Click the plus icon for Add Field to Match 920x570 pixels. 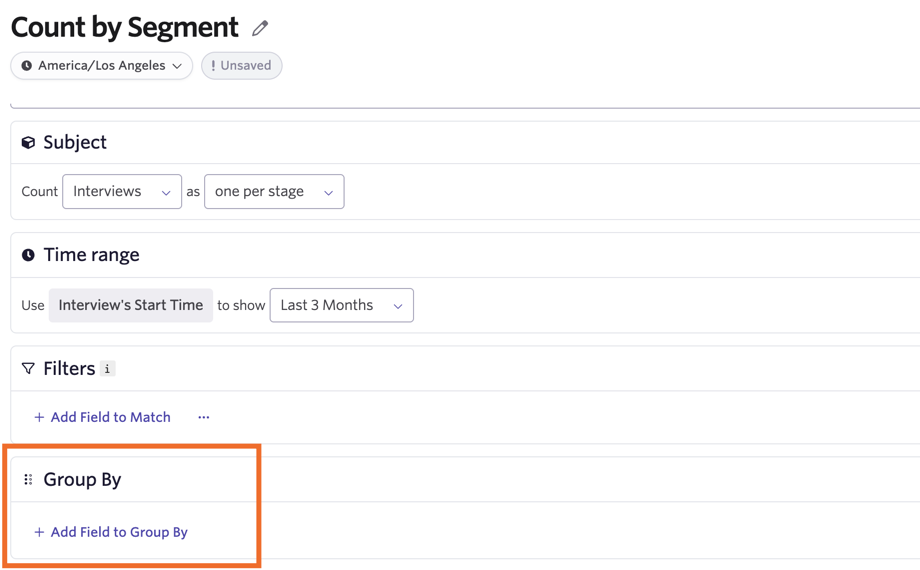pyautogui.click(x=39, y=417)
